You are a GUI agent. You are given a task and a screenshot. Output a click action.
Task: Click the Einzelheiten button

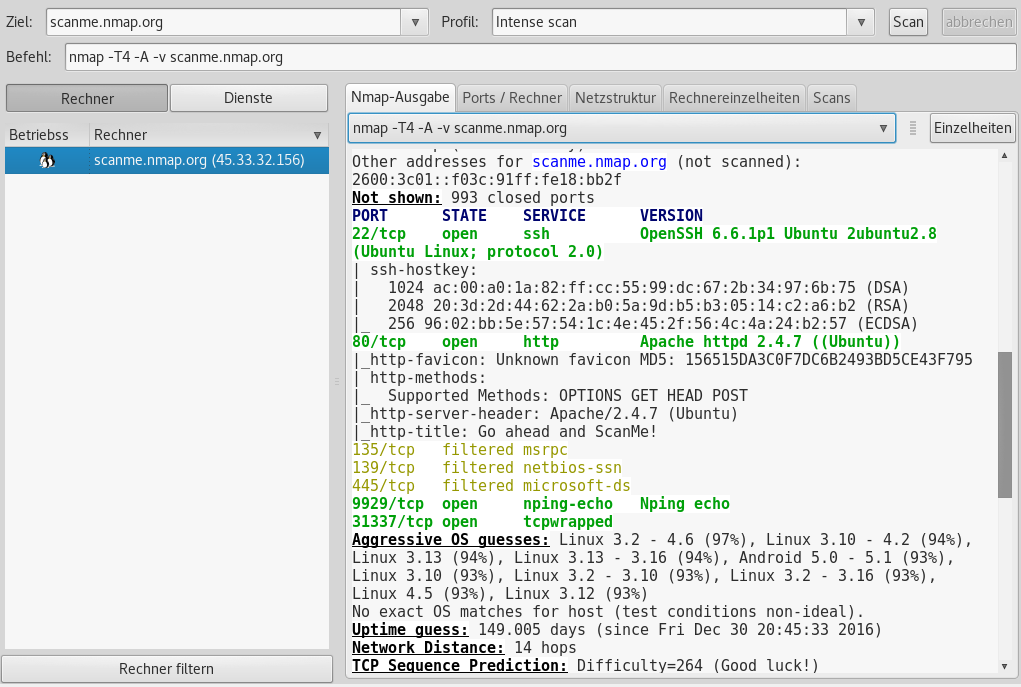click(x=972, y=128)
